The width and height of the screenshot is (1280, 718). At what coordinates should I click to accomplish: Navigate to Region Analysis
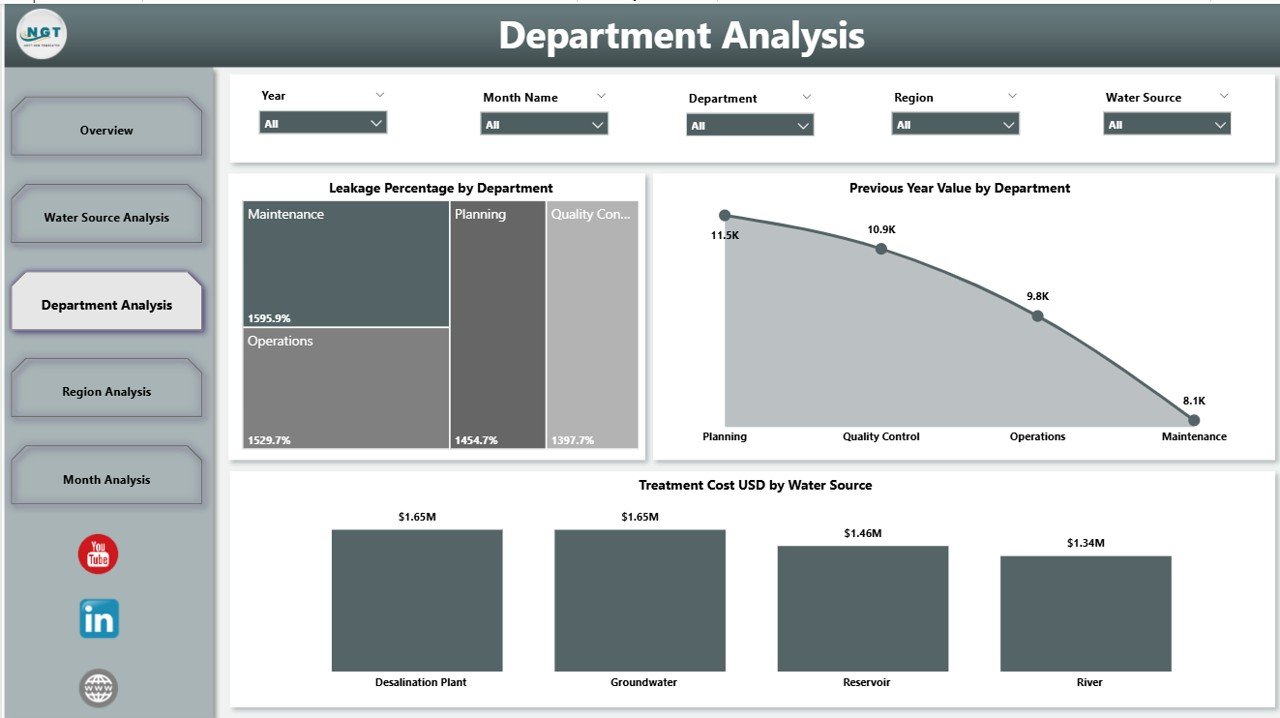point(106,390)
